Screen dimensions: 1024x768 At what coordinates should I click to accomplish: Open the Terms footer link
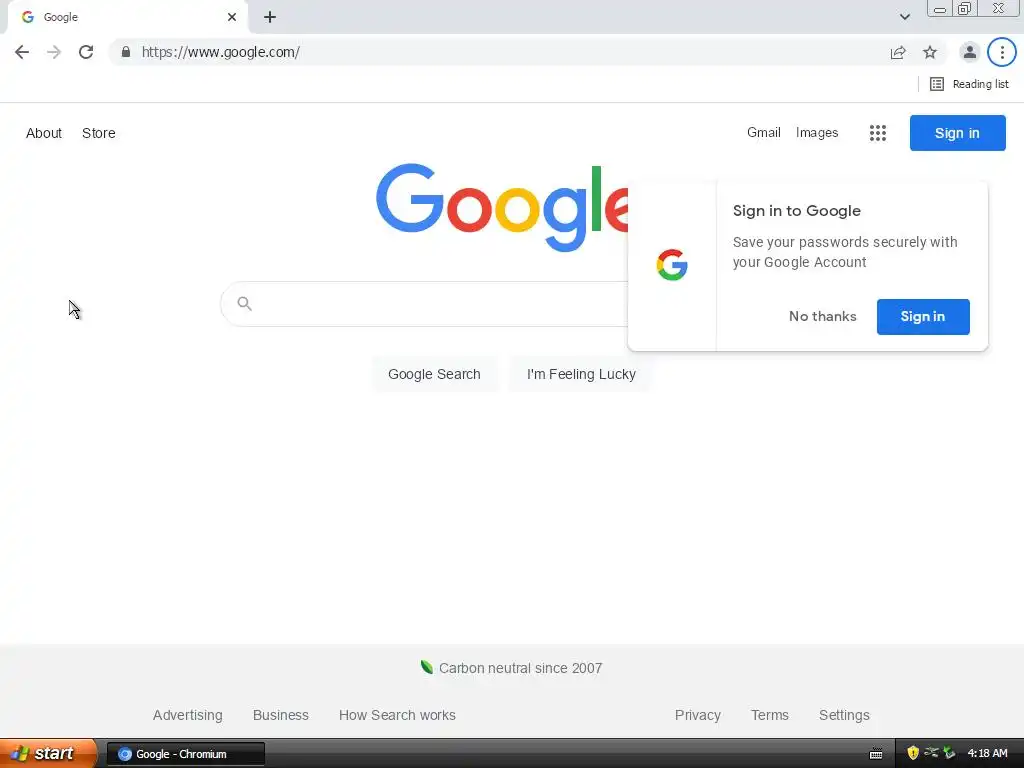click(x=770, y=715)
